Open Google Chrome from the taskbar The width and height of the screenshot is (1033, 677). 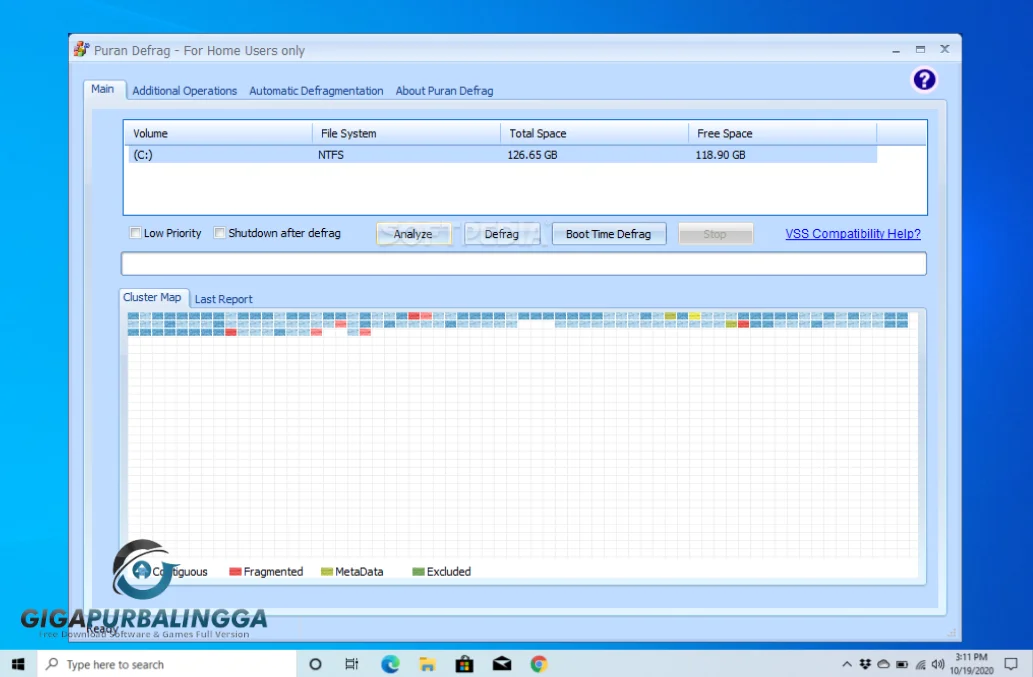[x=538, y=663]
